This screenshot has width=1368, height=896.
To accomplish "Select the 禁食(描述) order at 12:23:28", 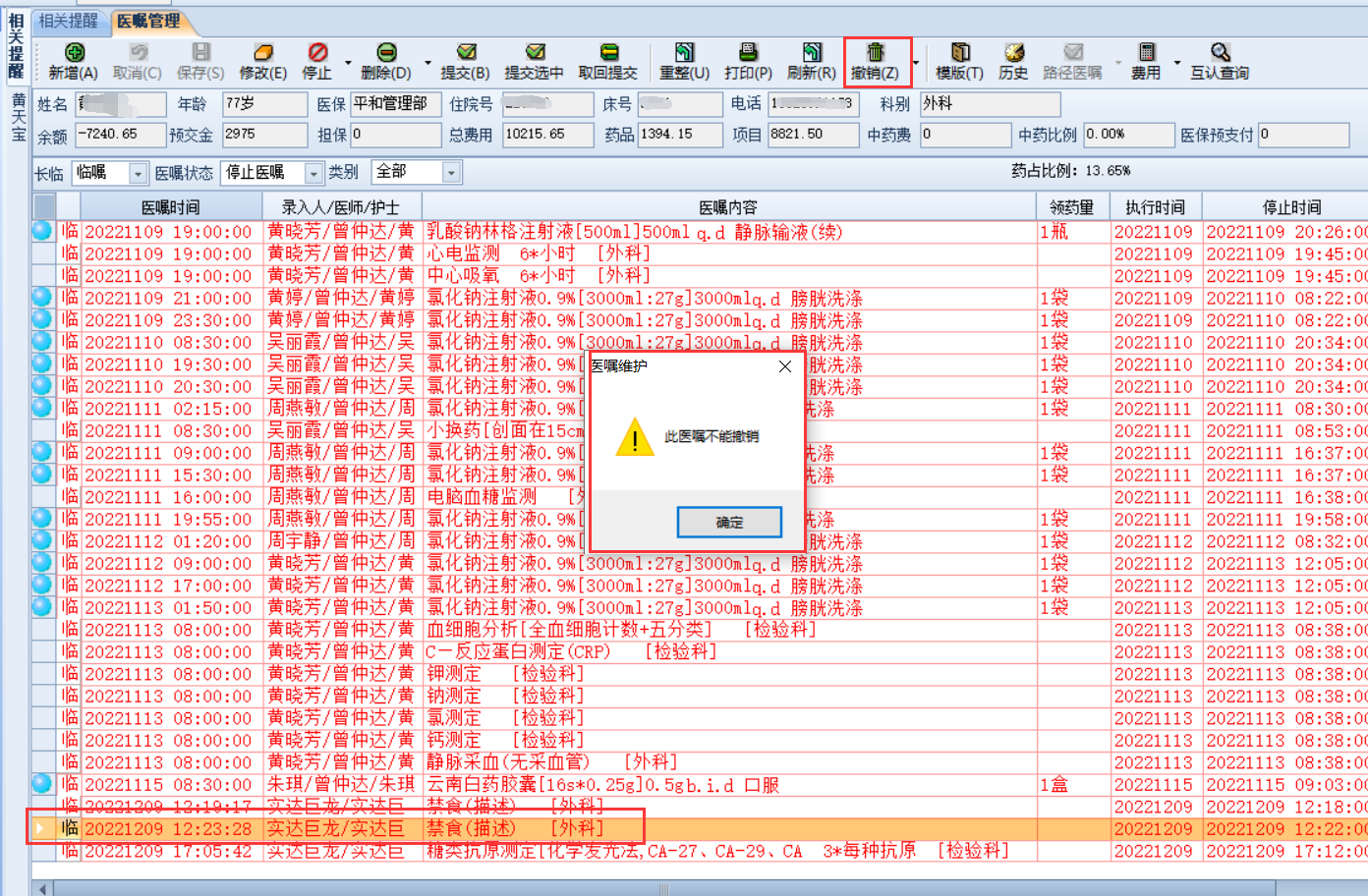I will (x=700, y=829).
